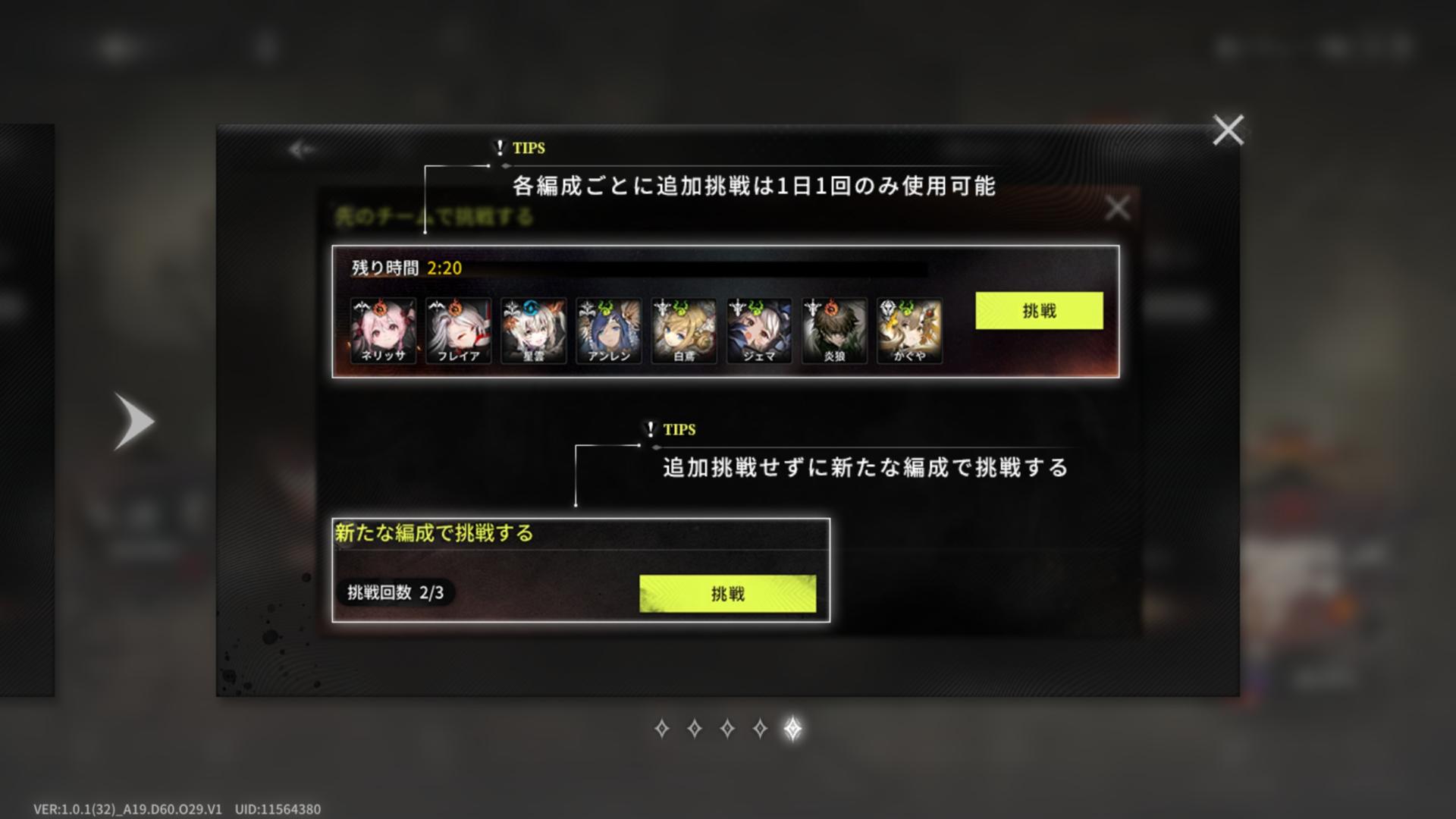Viewport: 1456px width, 819px height.
Task: Select the 星雲 character portrait
Action: pos(533,331)
